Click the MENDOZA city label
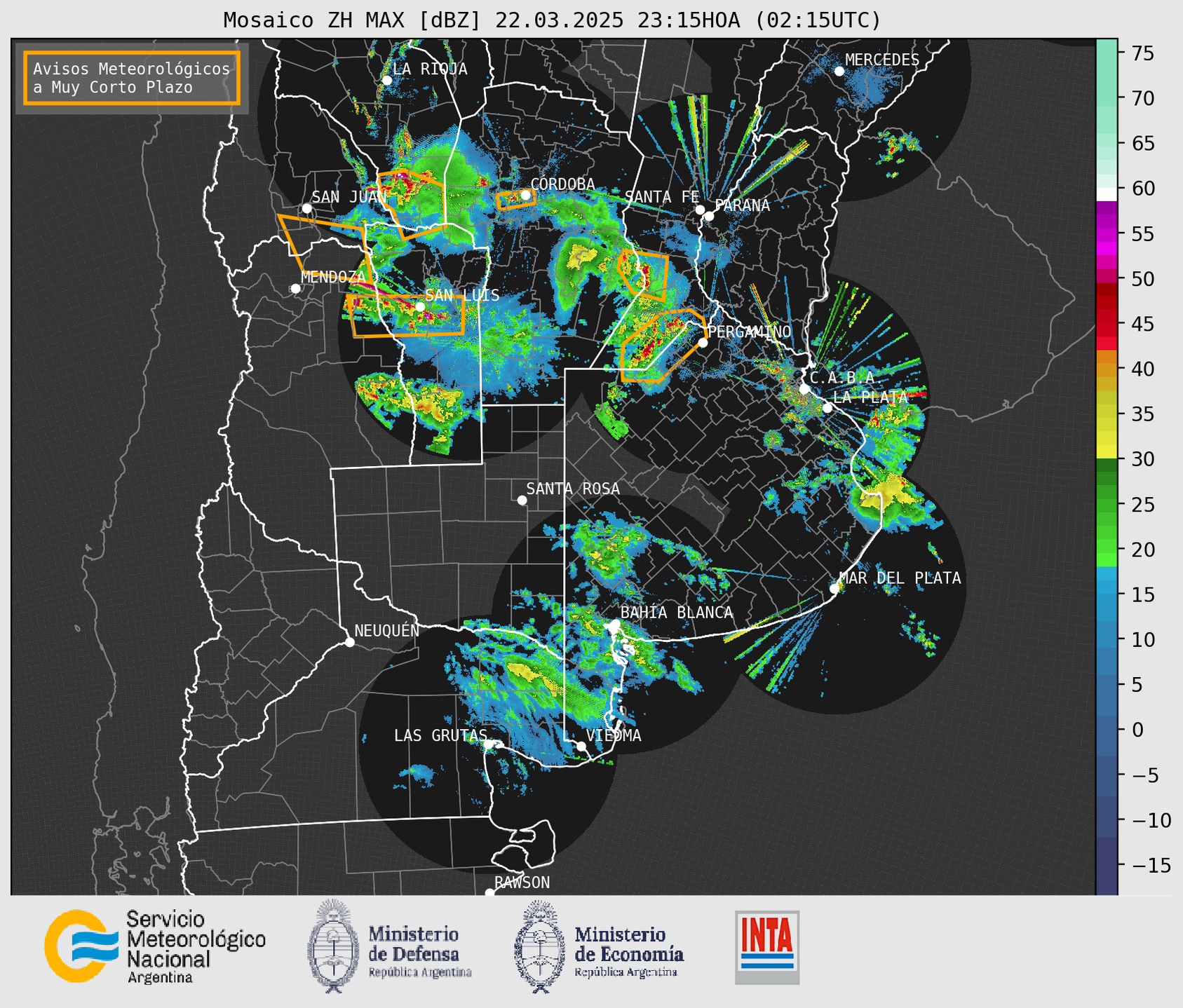Screen dimensions: 1183x1008 (x=334, y=277)
